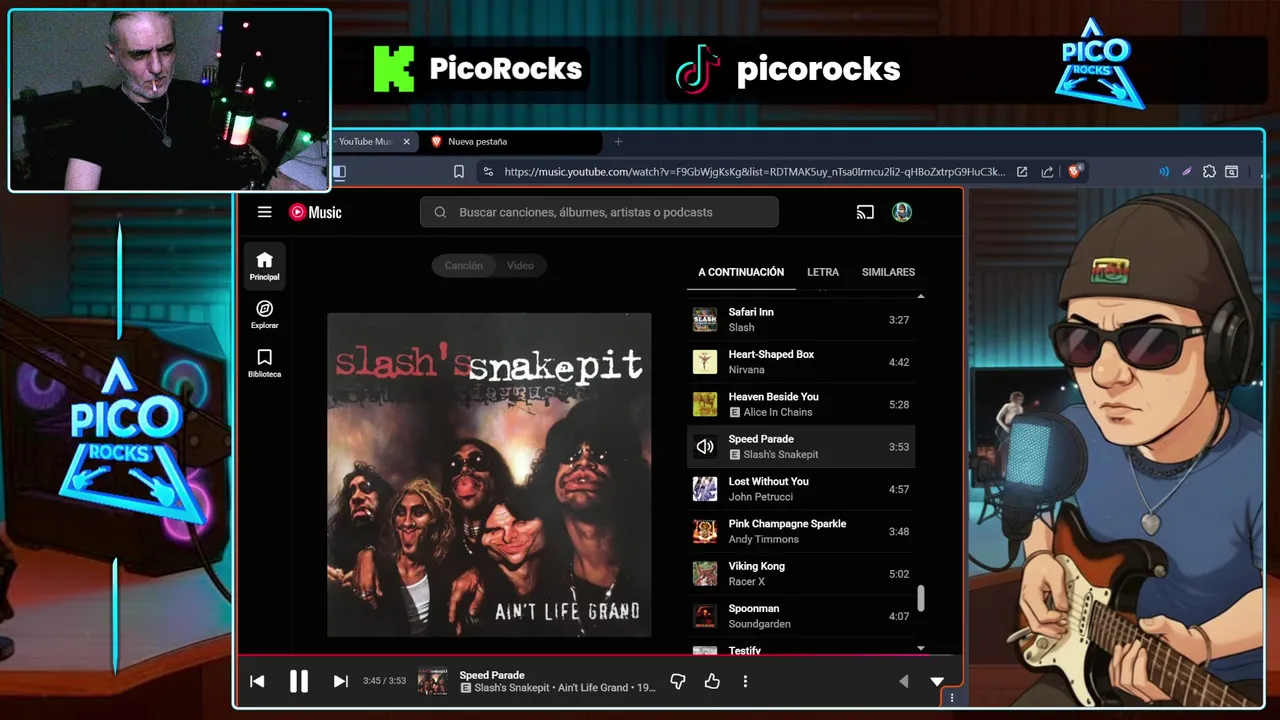This screenshot has width=1280, height=720.
Task: Skip to the previous track
Action: pos(257,681)
